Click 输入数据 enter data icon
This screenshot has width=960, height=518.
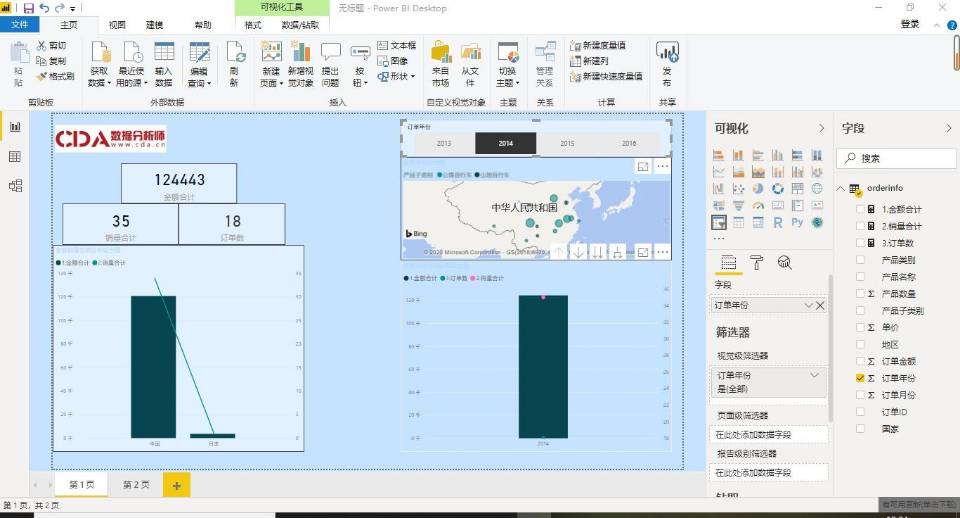click(x=164, y=53)
